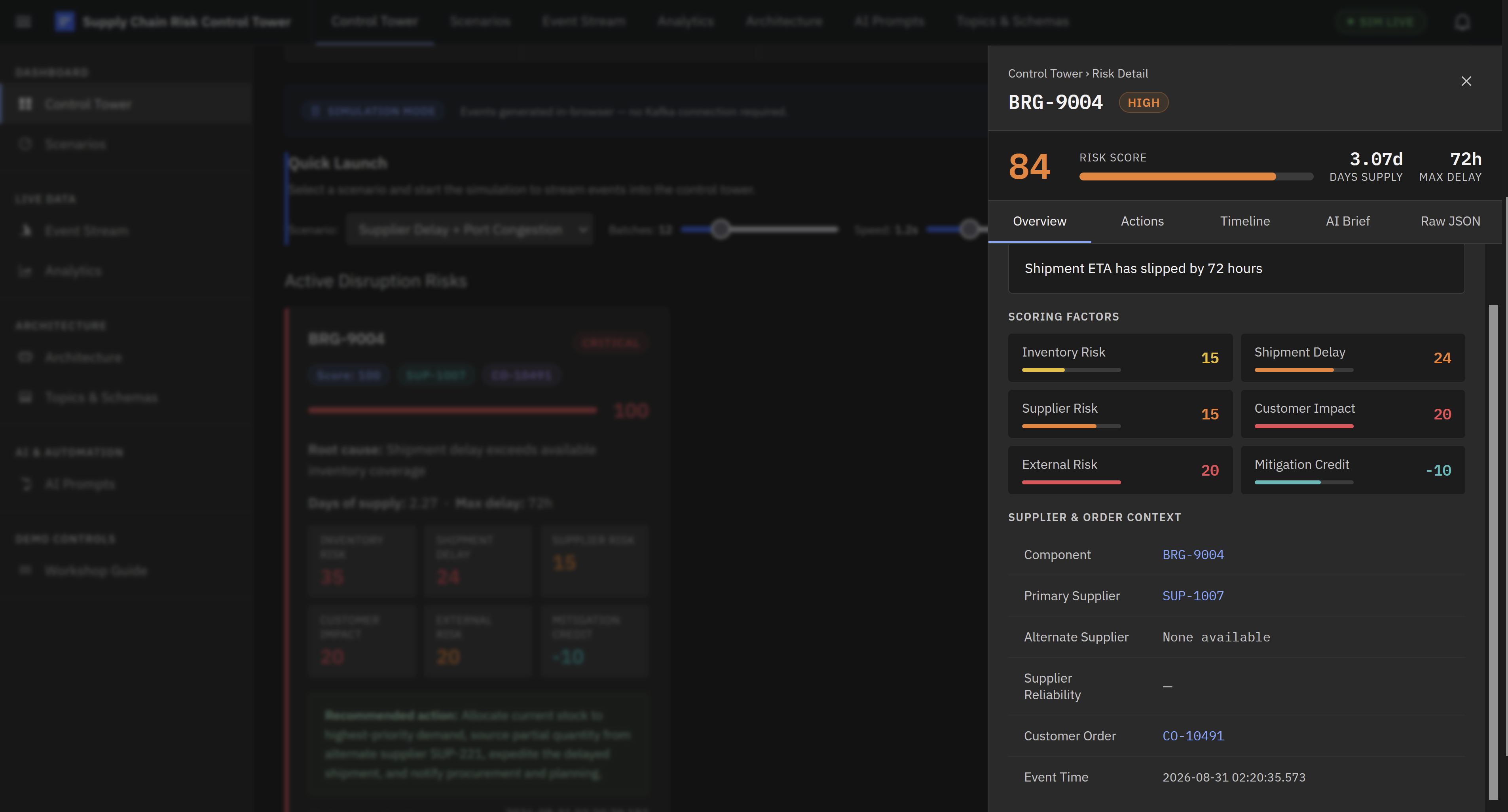The image size is (1508, 812).
Task: Click the Analytics sidebar icon
Action: [x=25, y=271]
